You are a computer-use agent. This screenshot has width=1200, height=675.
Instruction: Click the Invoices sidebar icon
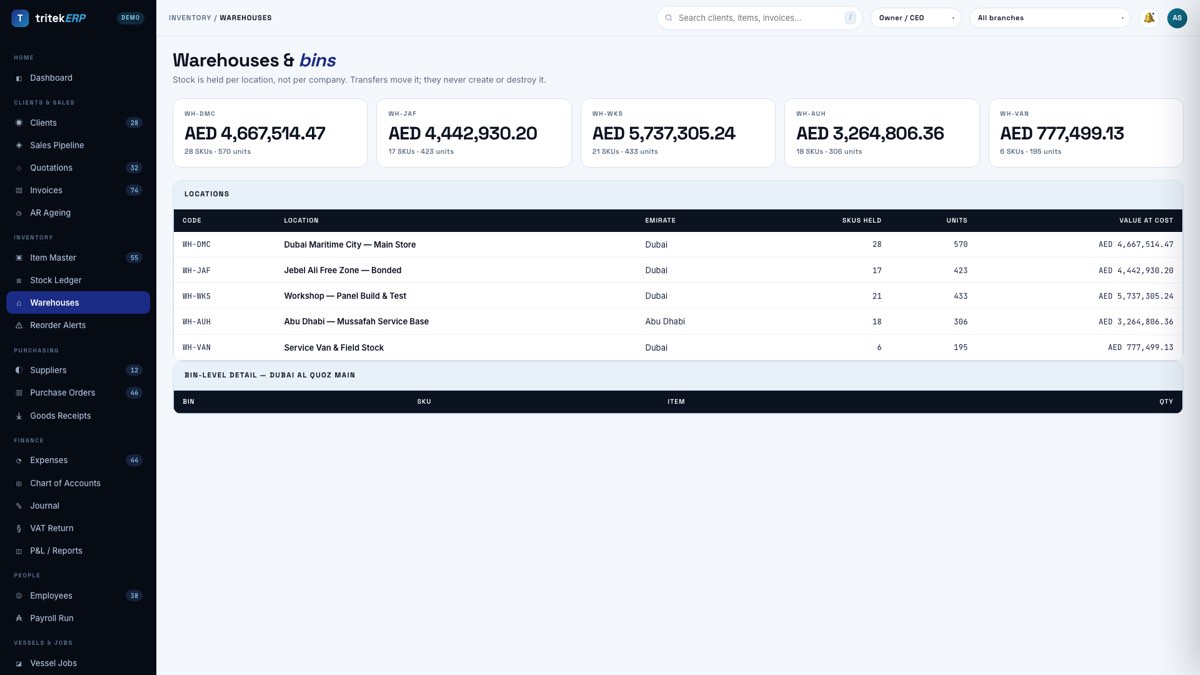(19, 190)
